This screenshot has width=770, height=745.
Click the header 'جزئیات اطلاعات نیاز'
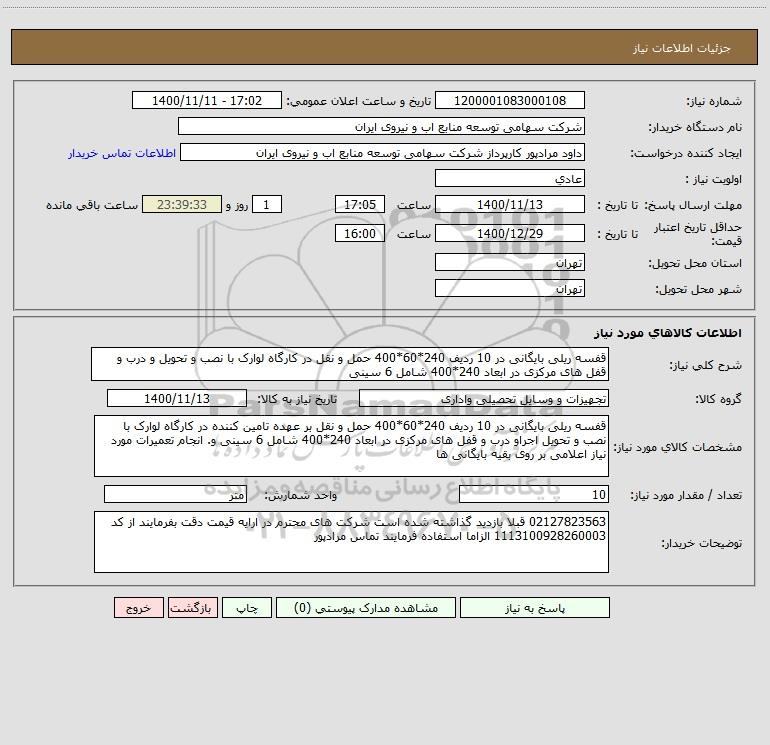click(x=681, y=48)
